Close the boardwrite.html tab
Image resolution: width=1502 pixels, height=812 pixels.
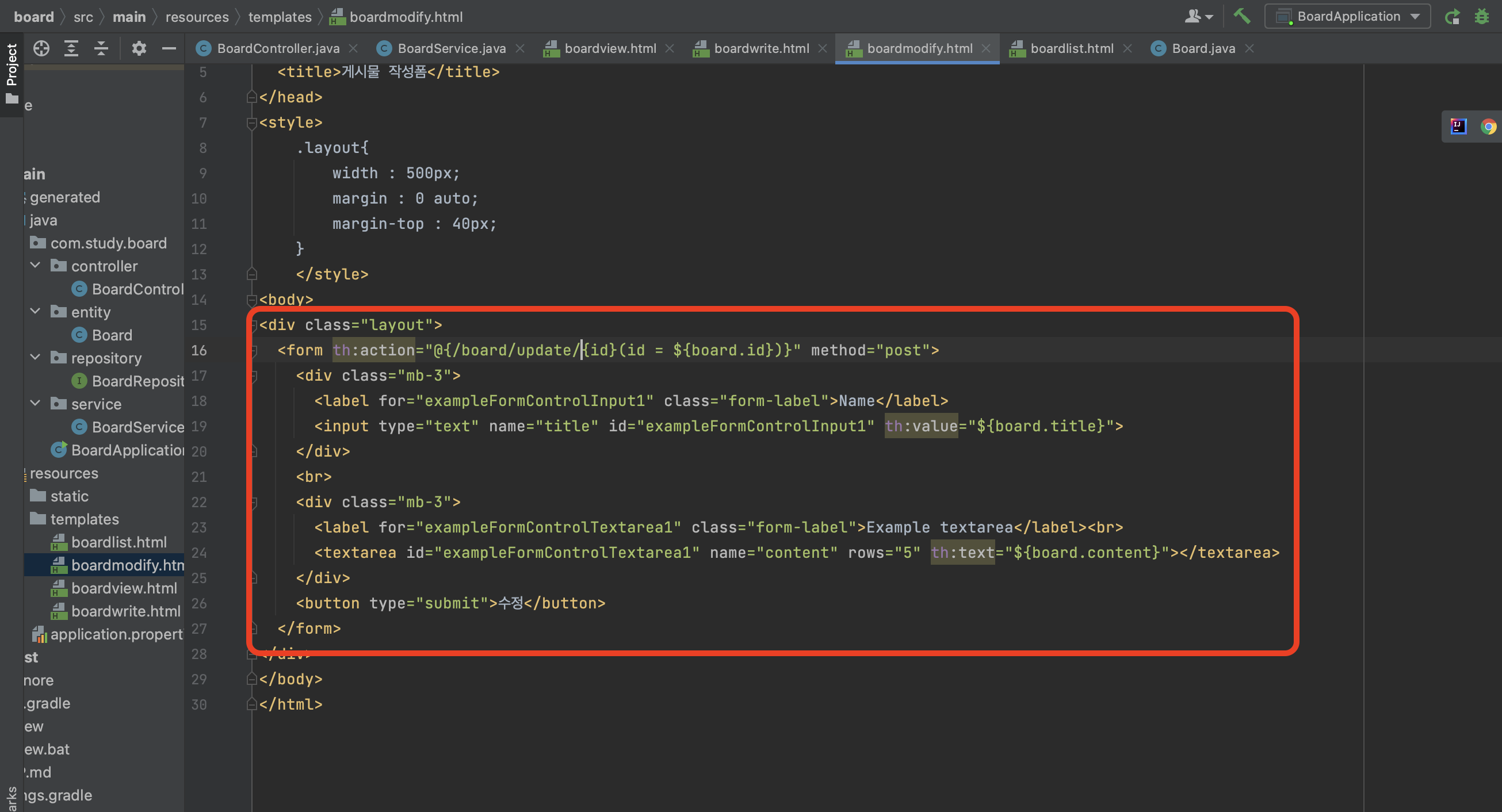822,48
